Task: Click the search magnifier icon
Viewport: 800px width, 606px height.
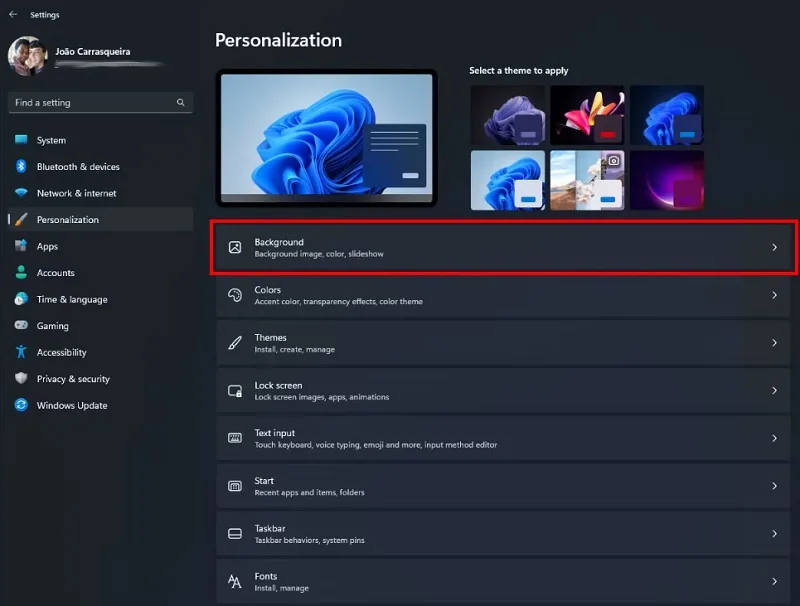Action: tap(181, 103)
